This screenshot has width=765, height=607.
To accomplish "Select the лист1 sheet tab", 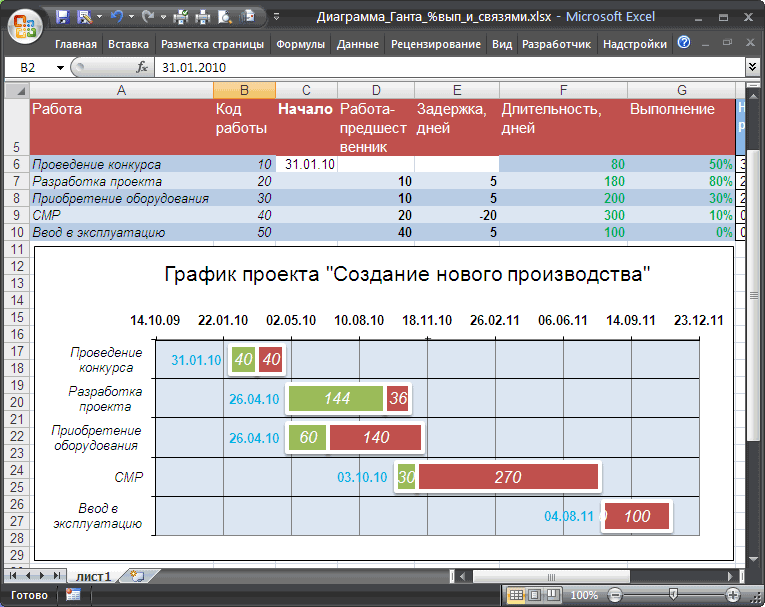I will tap(93, 576).
